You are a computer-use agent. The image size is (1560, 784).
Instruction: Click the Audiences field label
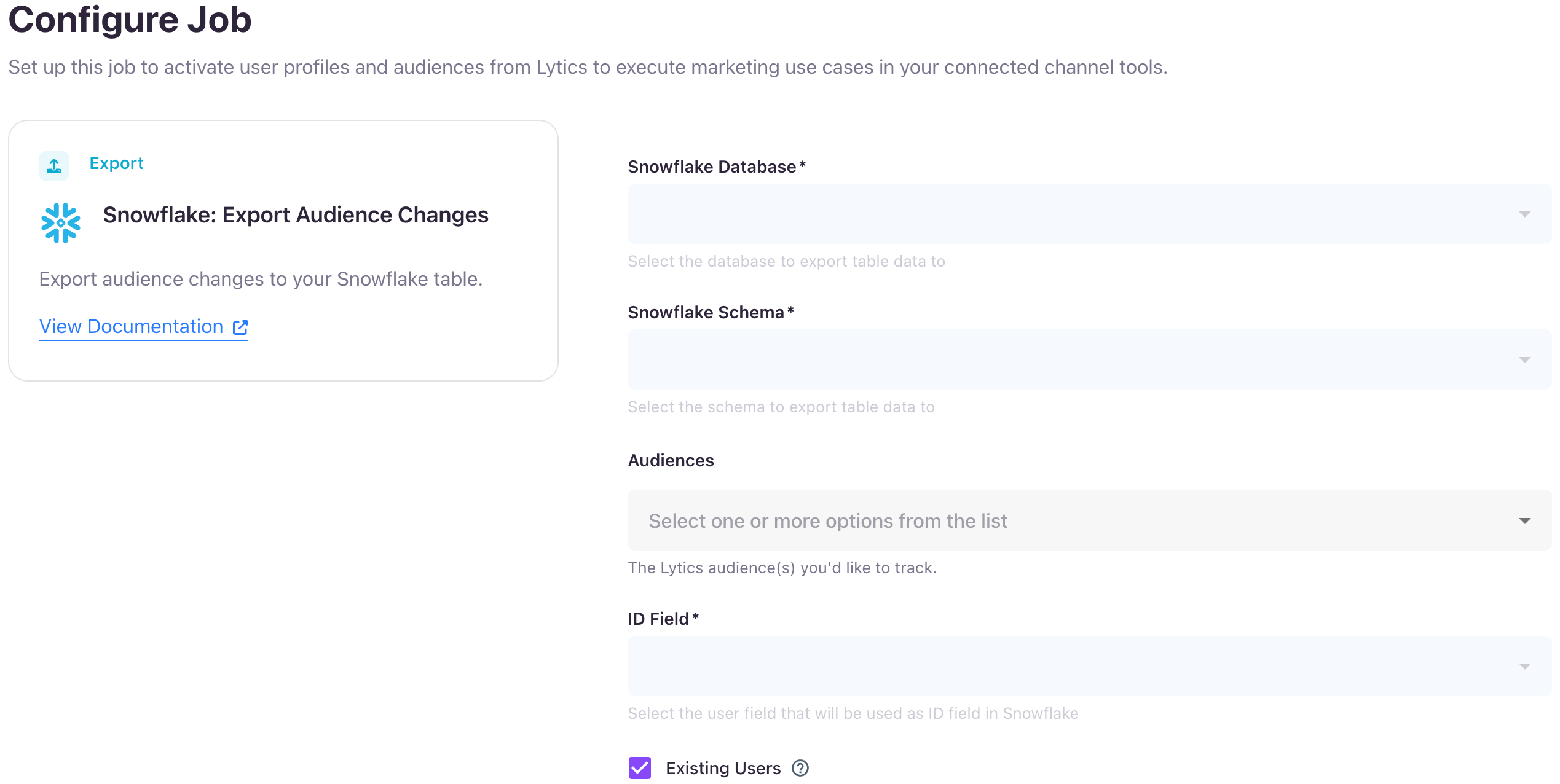pos(671,460)
